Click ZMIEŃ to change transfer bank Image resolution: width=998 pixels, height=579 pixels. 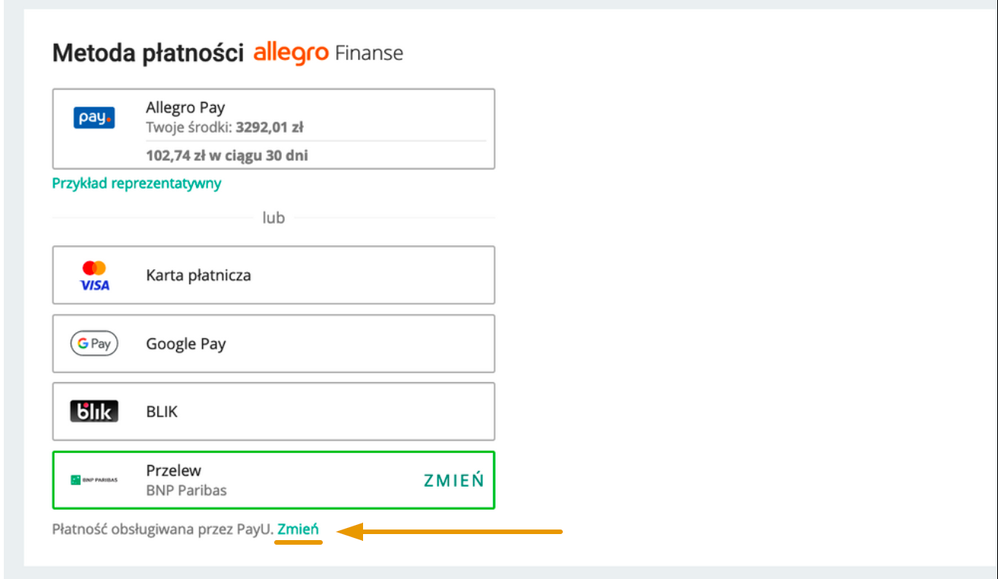point(454,480)
